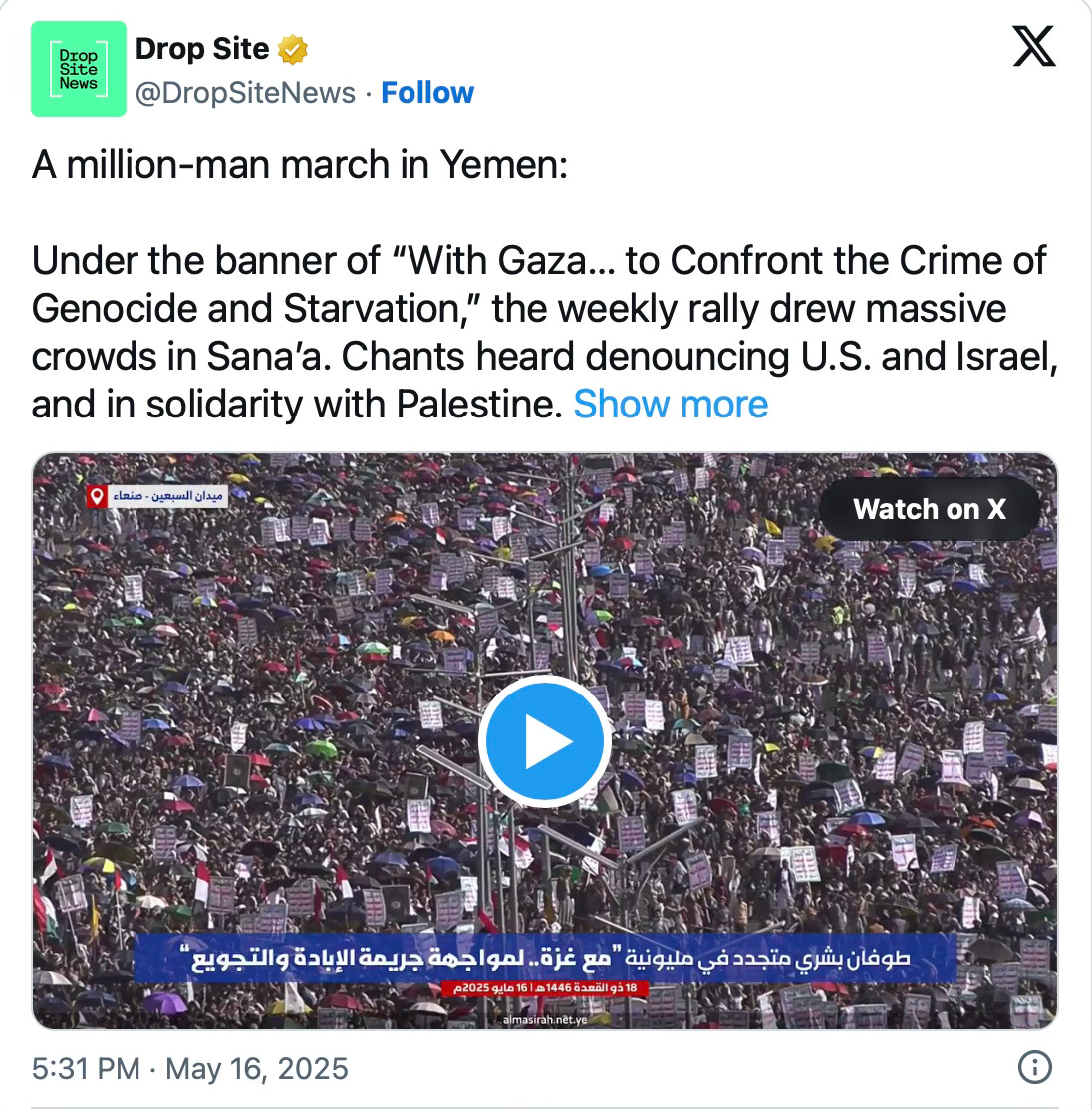The image size is (1092, 1110).
Task: Click the info icon beside the timestamp
Action: pyautogui.click(x=1034, y=1067)
